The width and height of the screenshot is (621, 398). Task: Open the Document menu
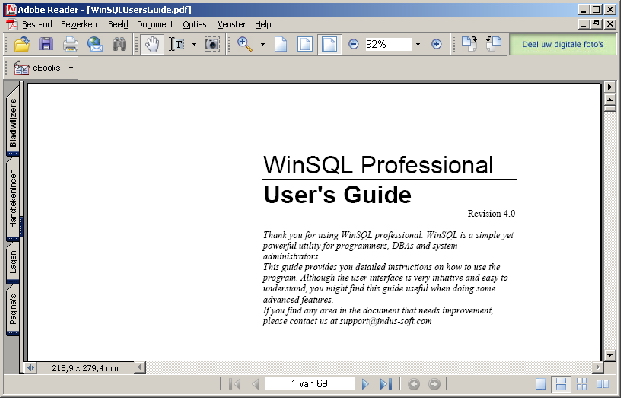tap(155, 25)
